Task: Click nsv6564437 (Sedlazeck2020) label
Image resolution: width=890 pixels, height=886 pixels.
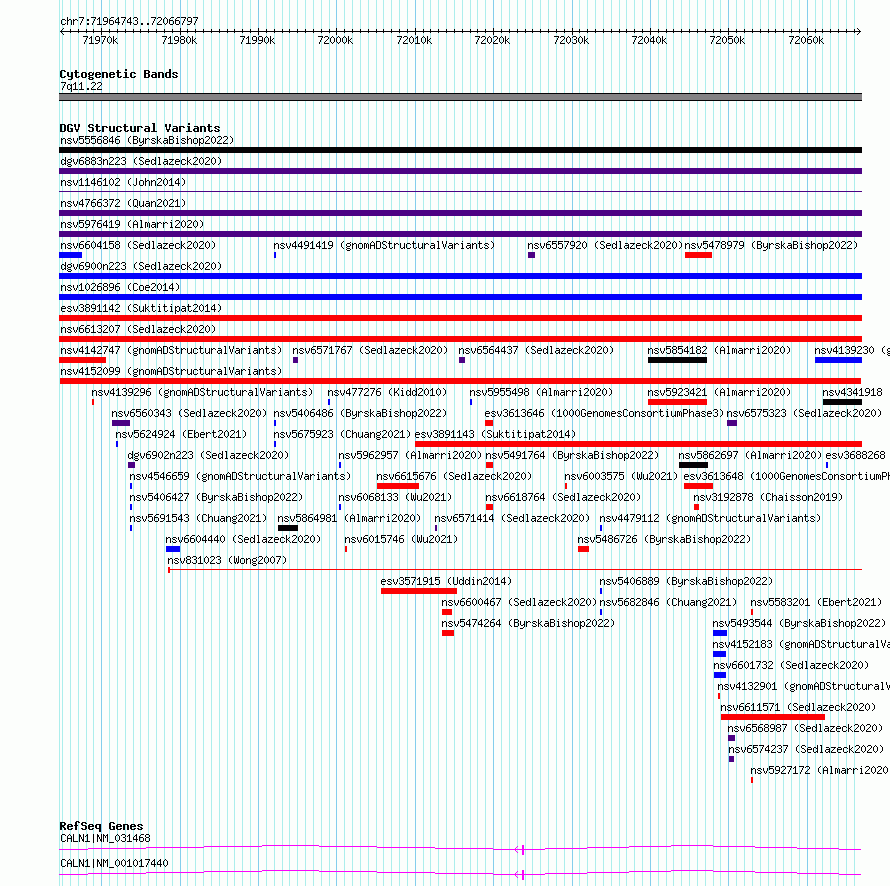Action: click(536, 350)
